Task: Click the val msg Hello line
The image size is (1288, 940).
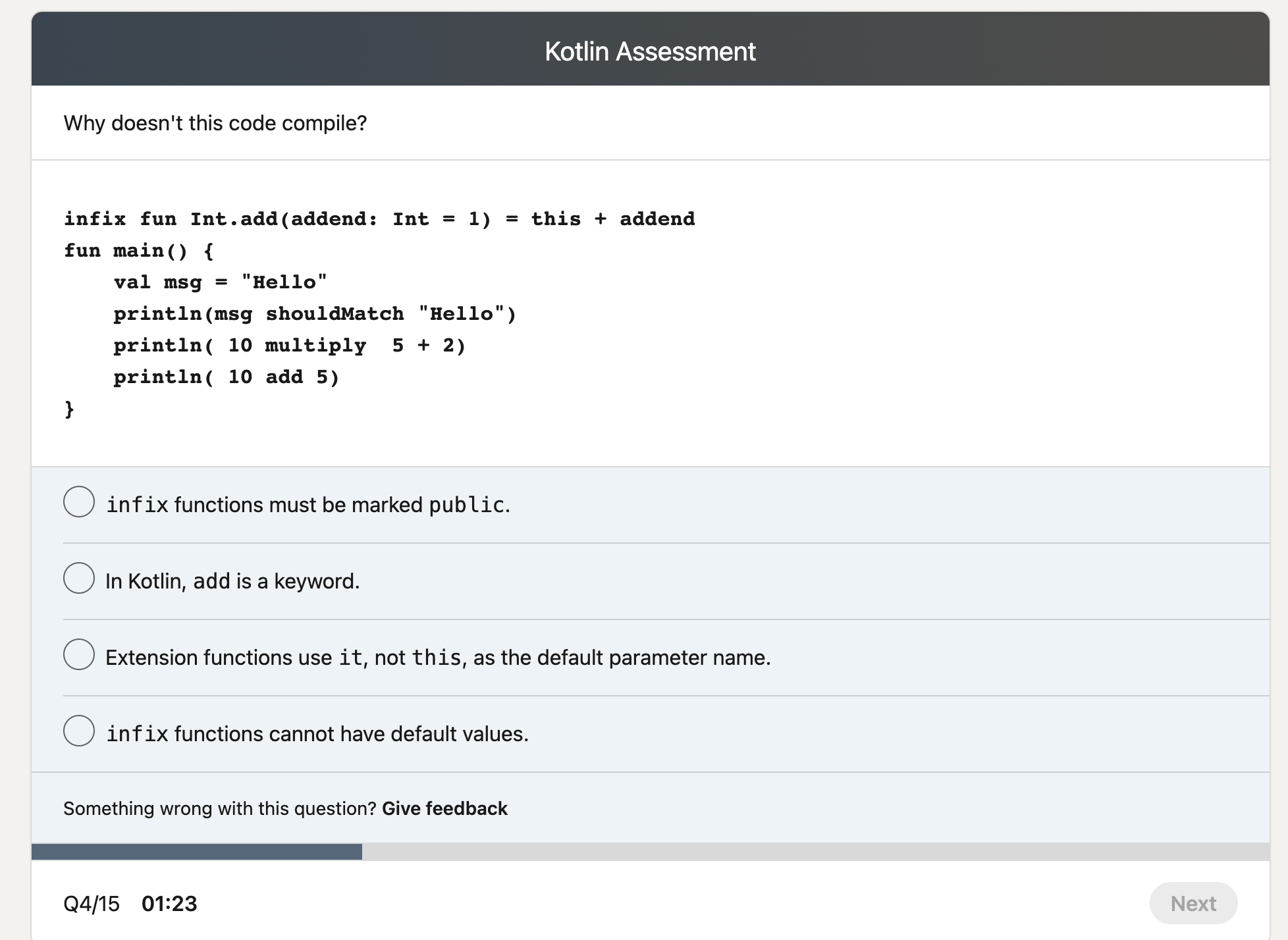Action: (x=219, y=282)
